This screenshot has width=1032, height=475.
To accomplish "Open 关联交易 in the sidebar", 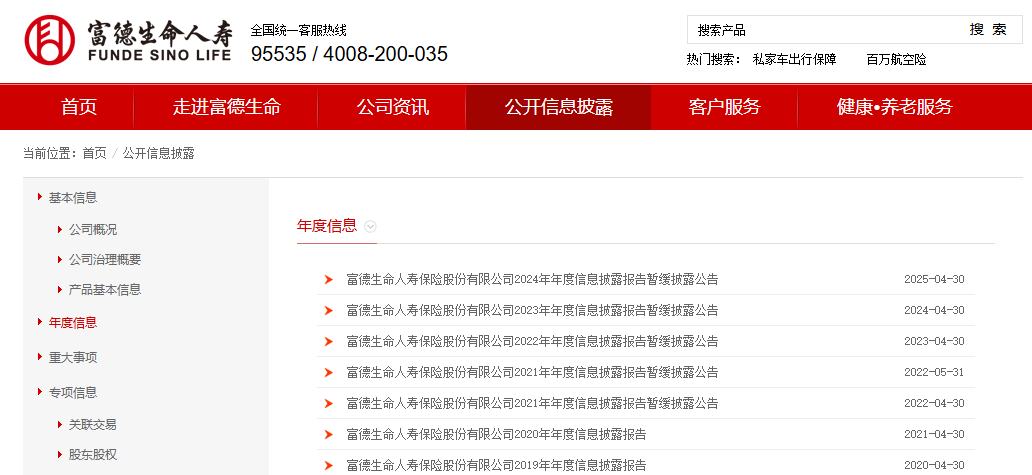I will (93, 425).
